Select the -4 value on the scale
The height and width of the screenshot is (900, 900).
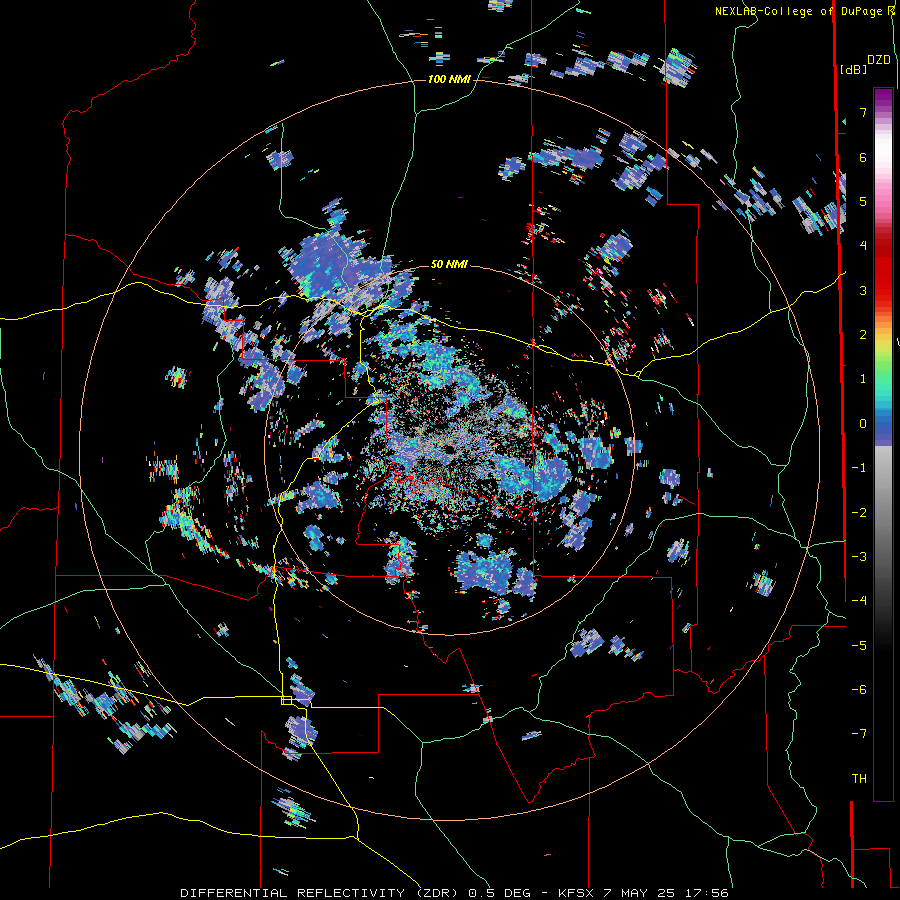pyautogui.click(x=859, y=600)
